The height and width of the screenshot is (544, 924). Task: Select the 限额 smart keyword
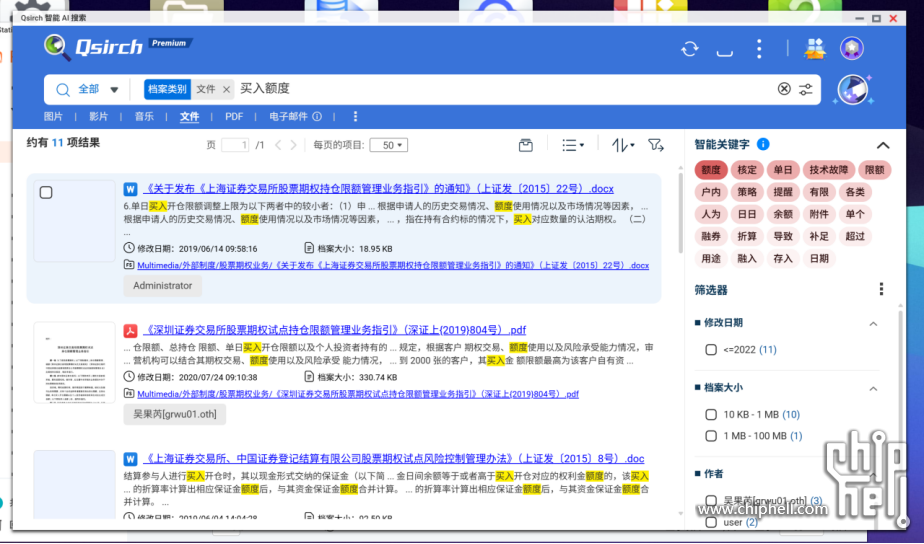(x=874, y=170)
